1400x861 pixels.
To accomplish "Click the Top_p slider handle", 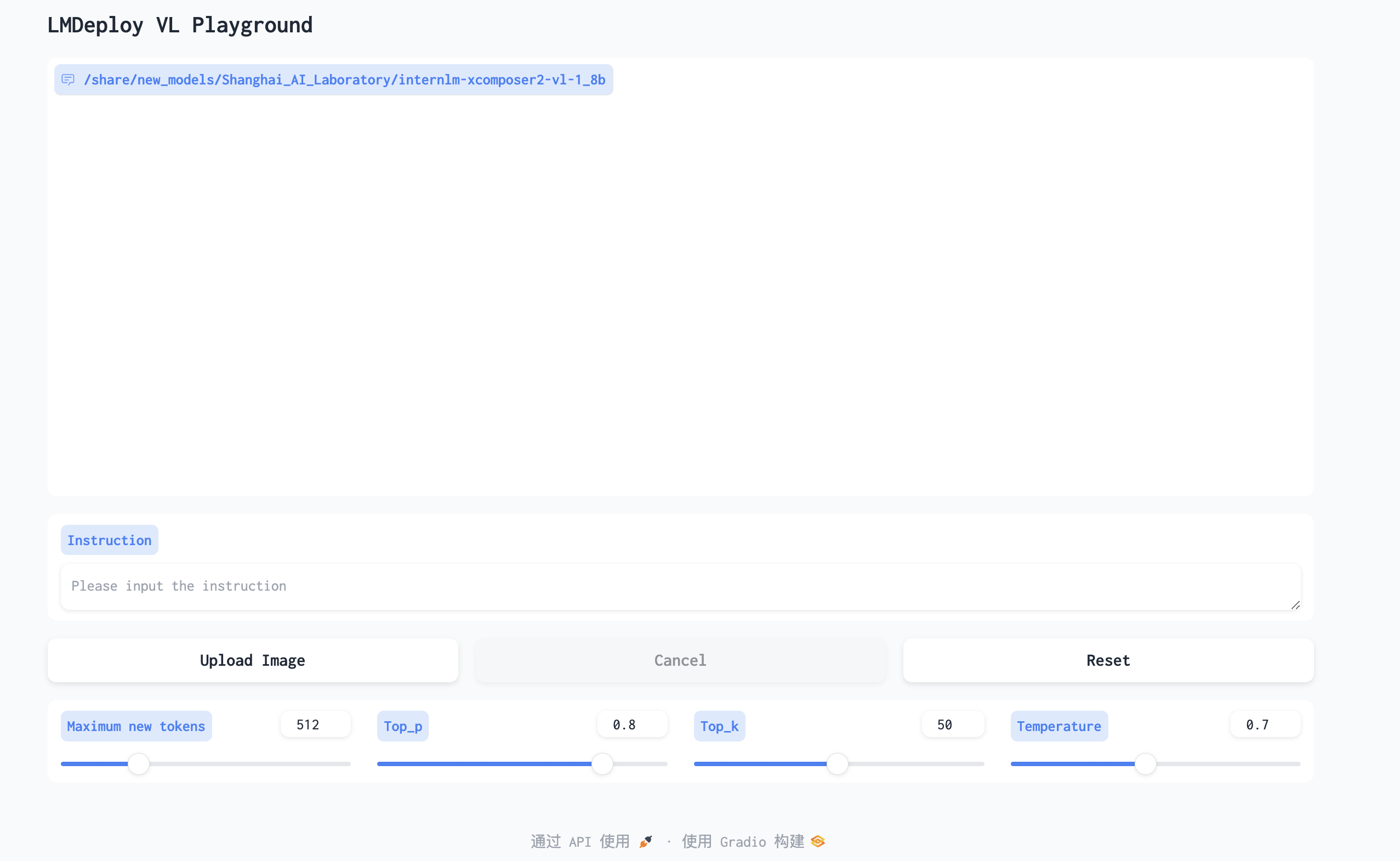I will point(602,763).
